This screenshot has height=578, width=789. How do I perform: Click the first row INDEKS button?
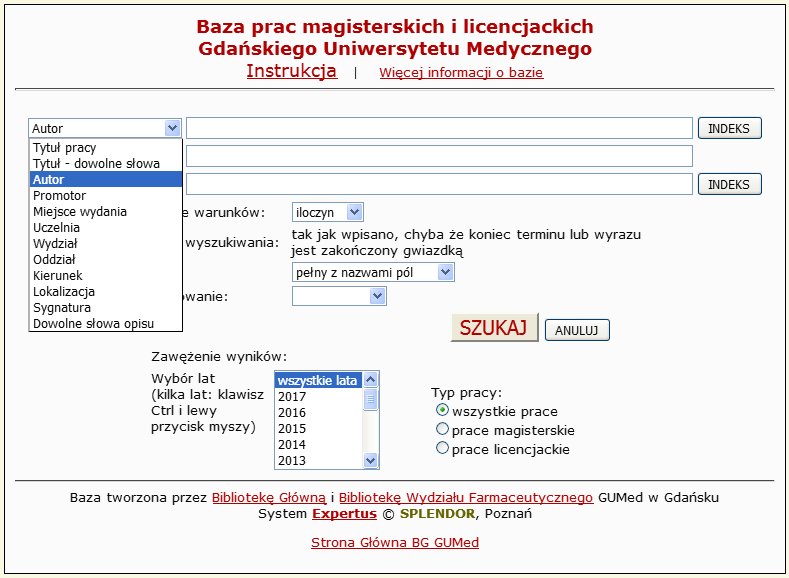(x=729, y=128)
